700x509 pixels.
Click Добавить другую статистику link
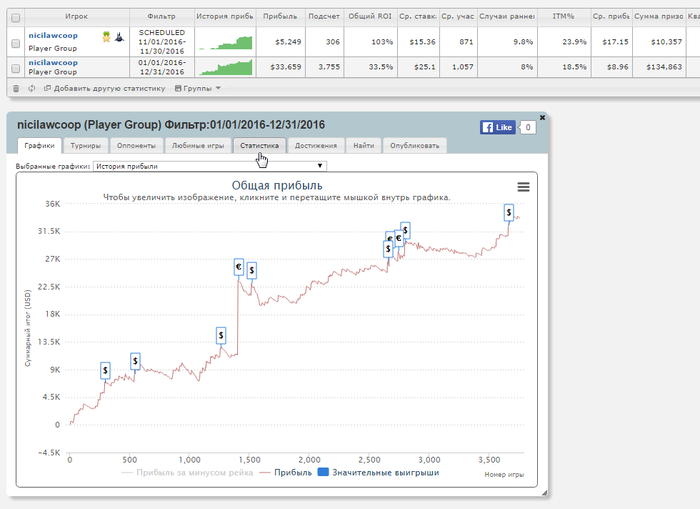coord(104,88)
